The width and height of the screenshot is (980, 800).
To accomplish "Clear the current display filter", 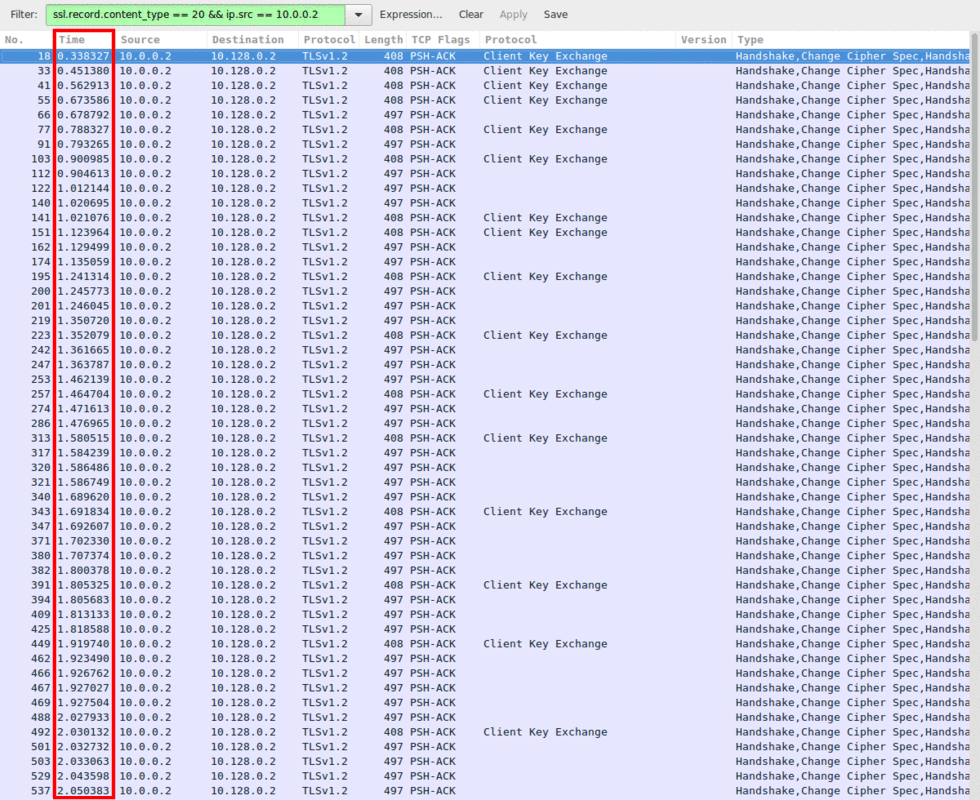I will (471, 14).
